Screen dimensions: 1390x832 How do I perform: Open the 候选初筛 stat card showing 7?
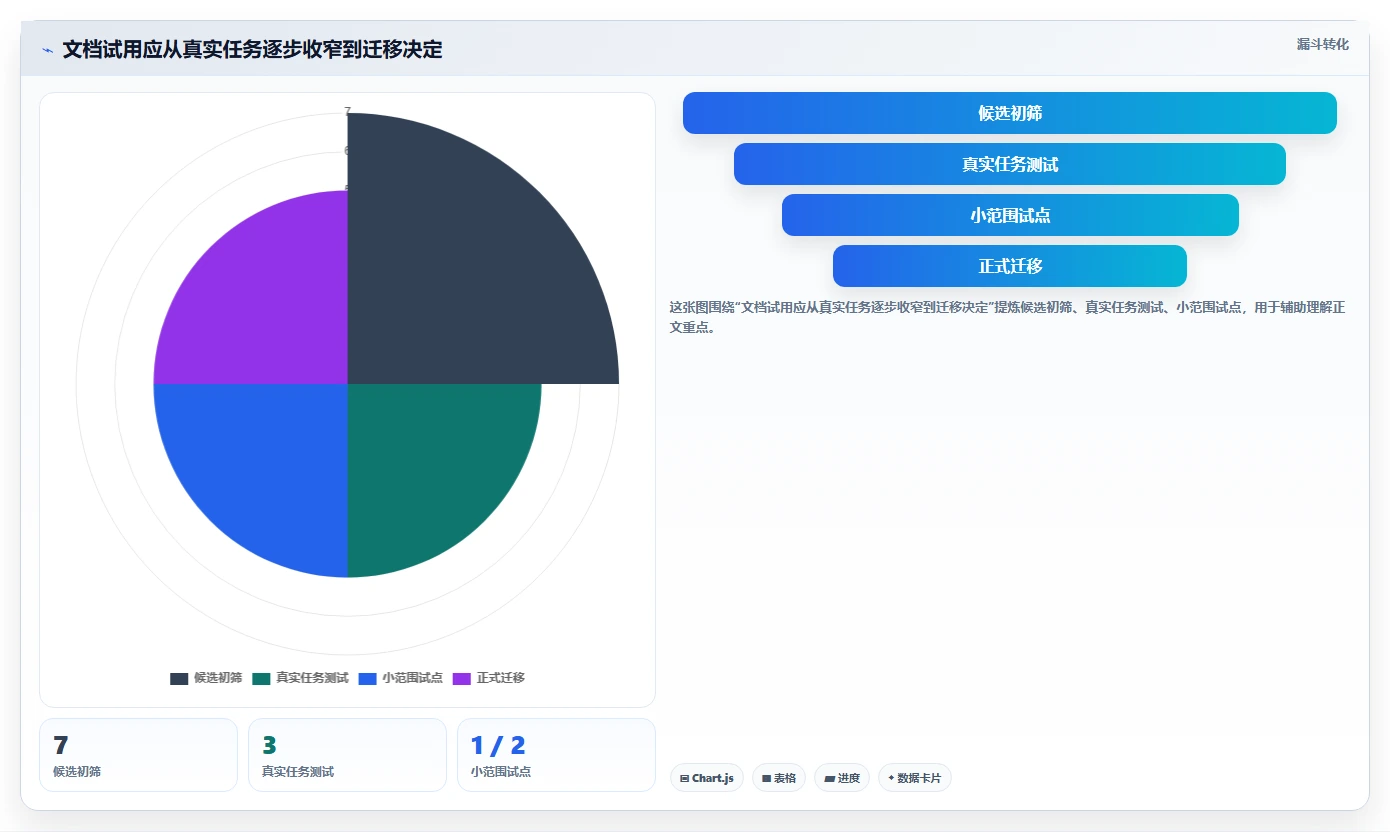click(138, 755)
